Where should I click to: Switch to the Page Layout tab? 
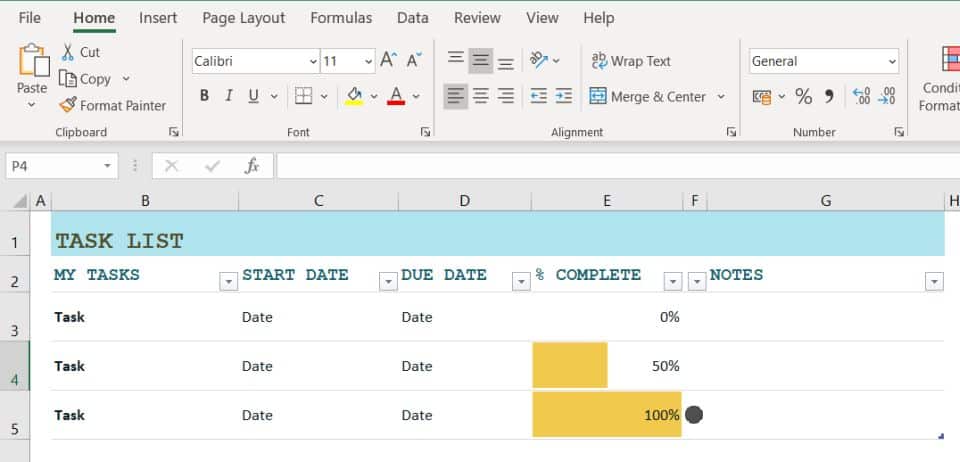click(244, 18)
